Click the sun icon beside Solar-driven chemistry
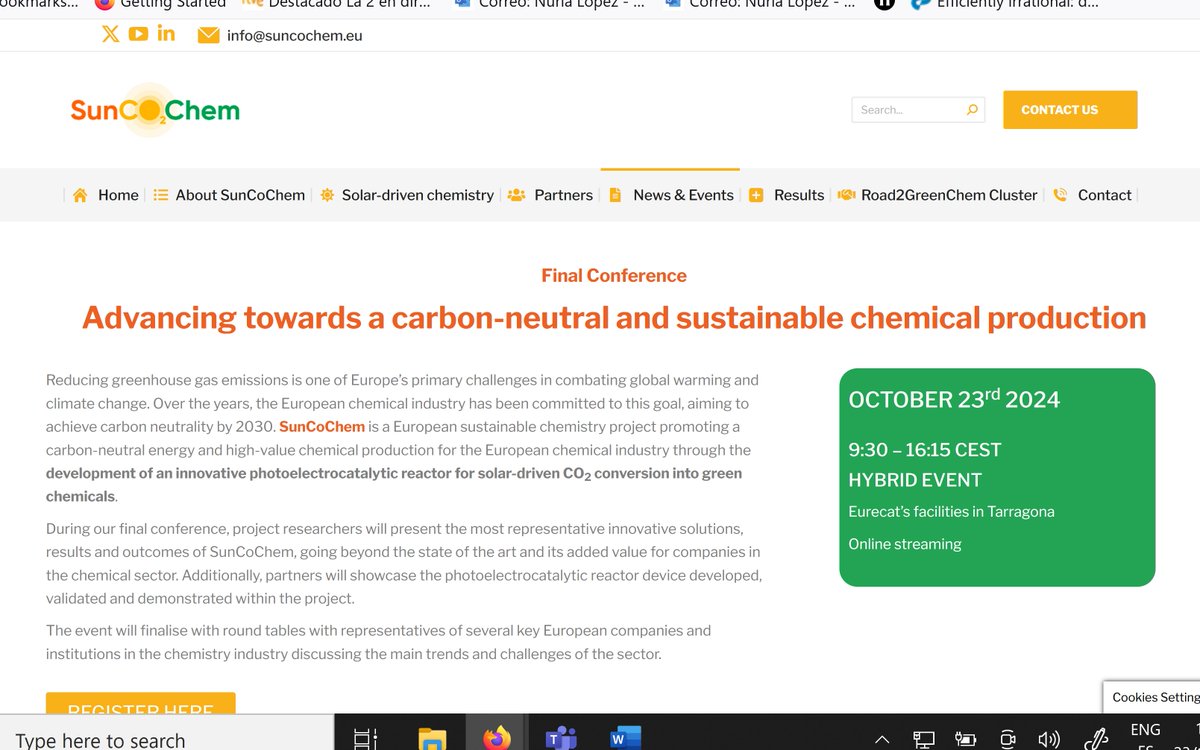 tap(327, 195)
